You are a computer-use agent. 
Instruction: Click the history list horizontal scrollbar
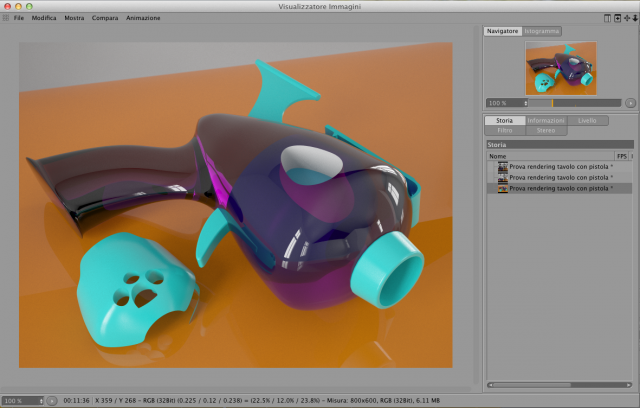[560, 385]
